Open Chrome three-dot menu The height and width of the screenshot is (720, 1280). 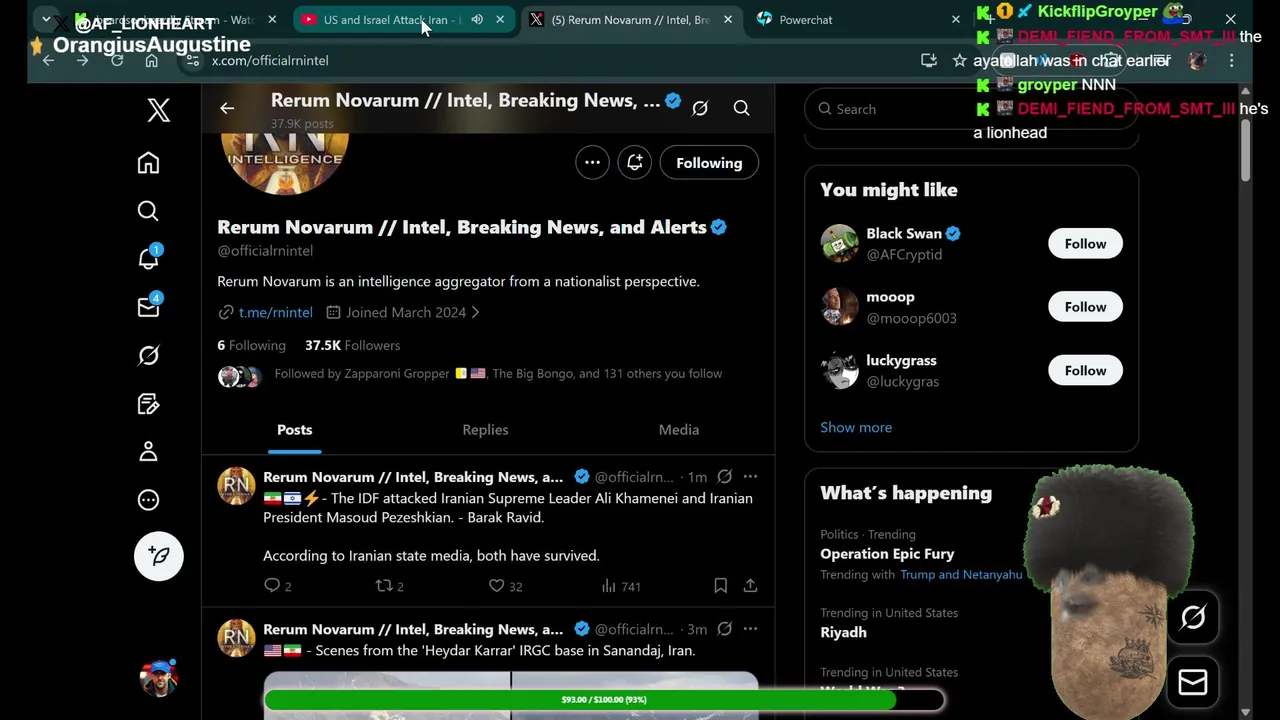(x=1231, y=61)
